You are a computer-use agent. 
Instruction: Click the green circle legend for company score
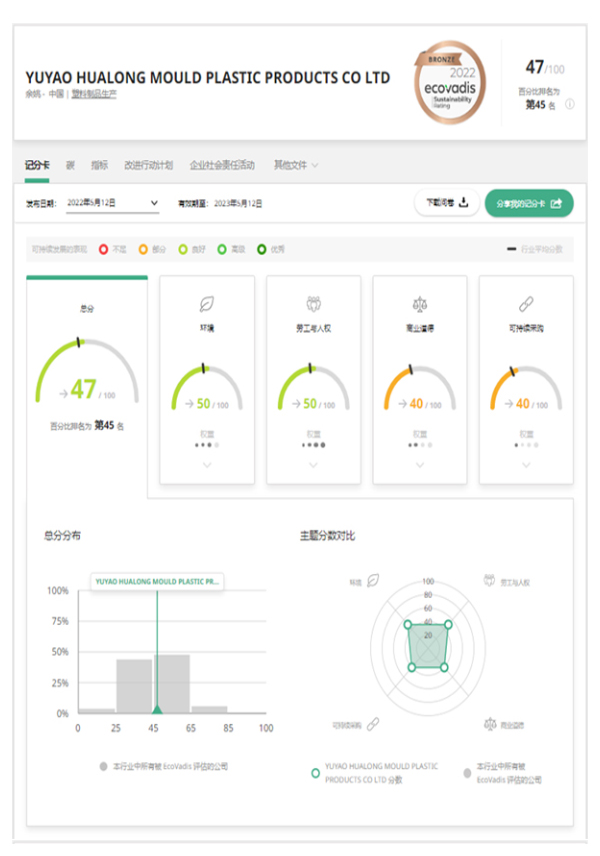315,773
